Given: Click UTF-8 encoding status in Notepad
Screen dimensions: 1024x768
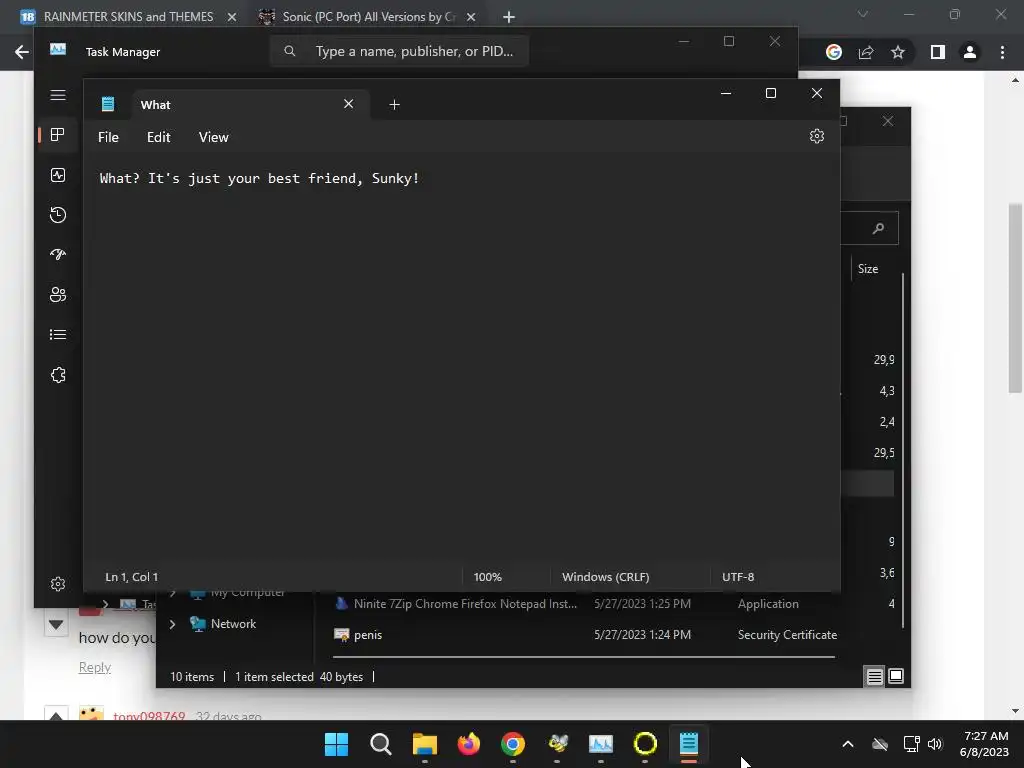Looking at the screenshot, I should 738,577.
